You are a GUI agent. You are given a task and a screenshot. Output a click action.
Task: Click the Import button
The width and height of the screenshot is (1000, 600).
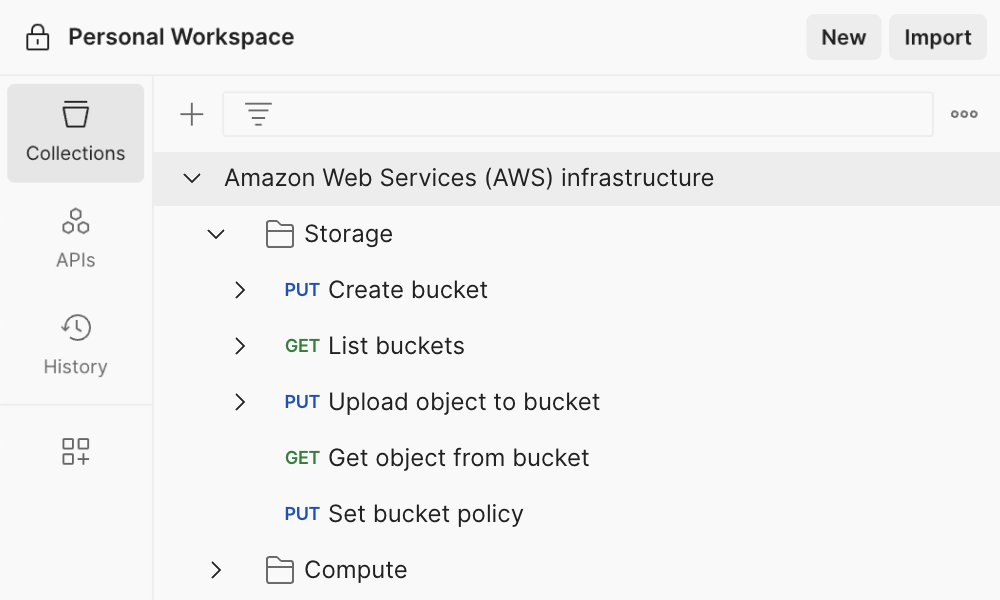pos(937,37)
